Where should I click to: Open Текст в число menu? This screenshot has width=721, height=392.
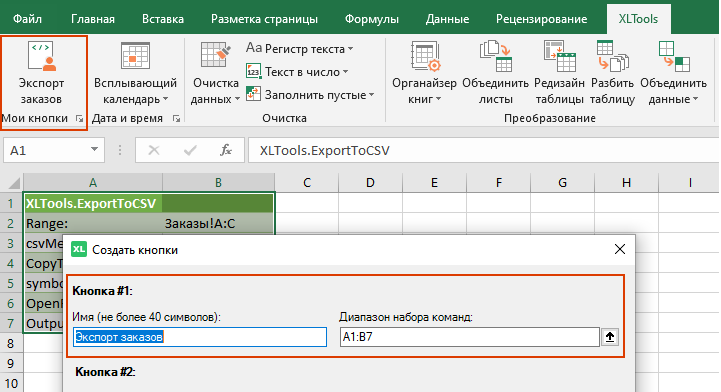point(297,72)
